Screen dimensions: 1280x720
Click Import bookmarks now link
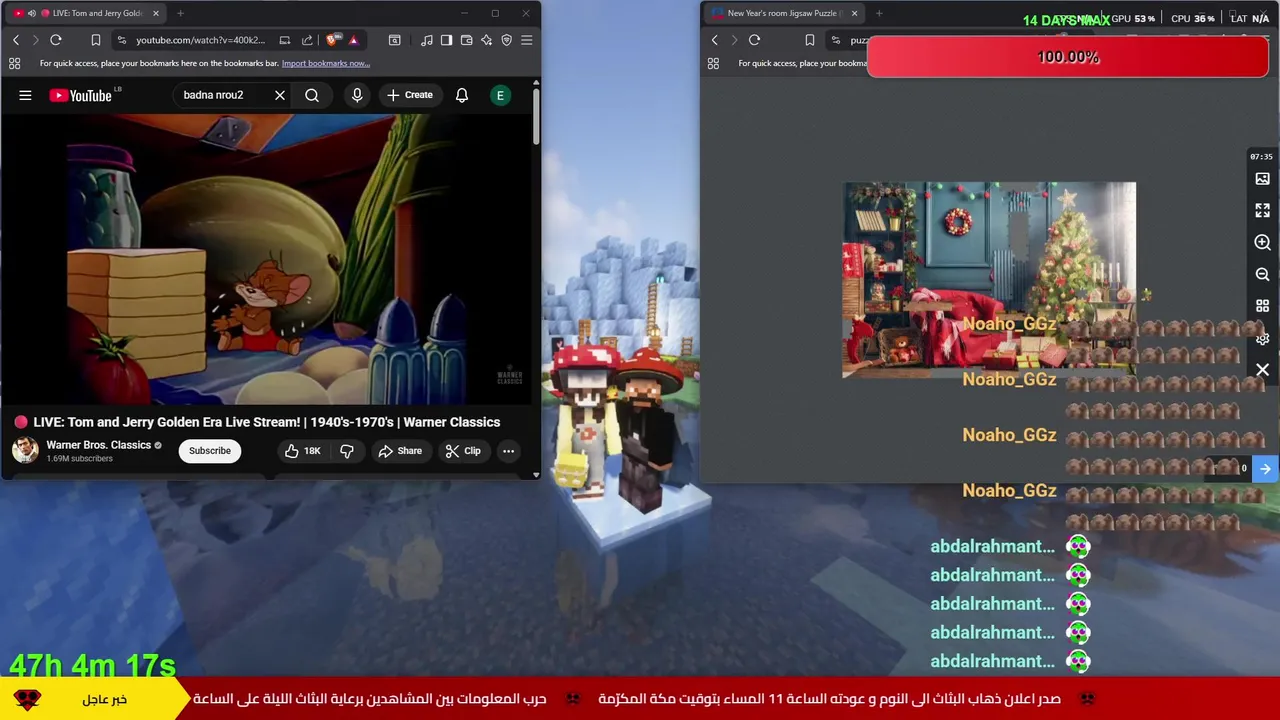coord(326,63)
